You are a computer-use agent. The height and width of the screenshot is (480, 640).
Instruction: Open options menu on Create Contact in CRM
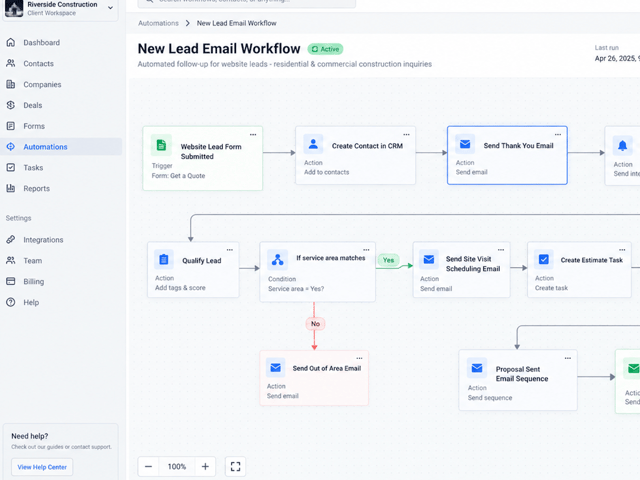[x=407, y=135]
